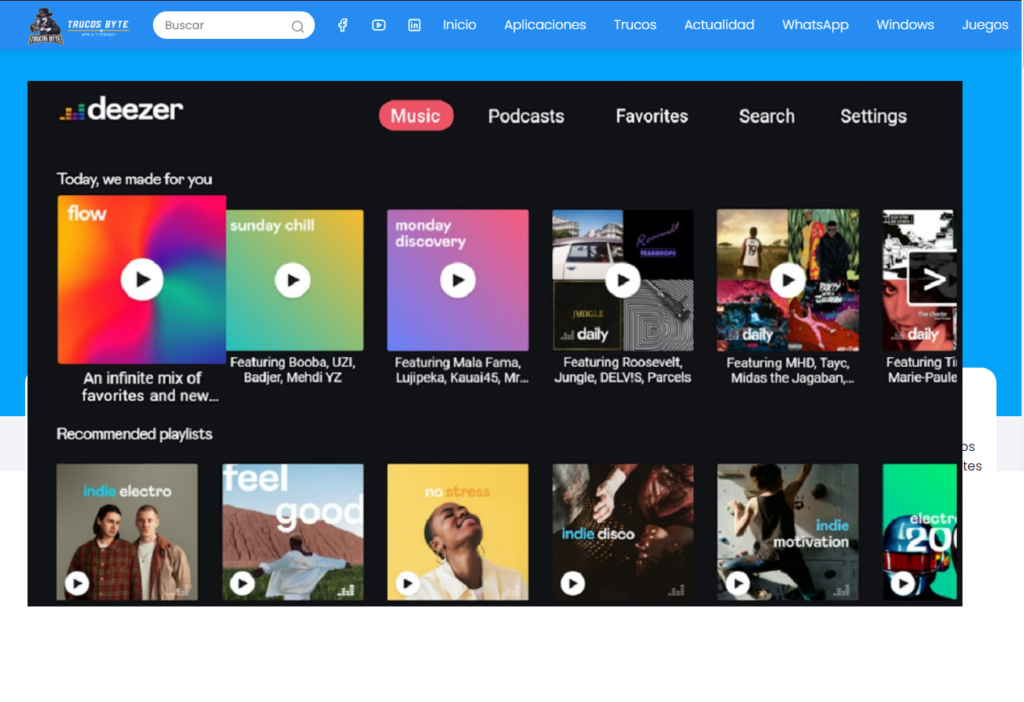
Task: Click 'Featuring Mala Fama, Lujipeka' caption
Action: tap(461, 370)
